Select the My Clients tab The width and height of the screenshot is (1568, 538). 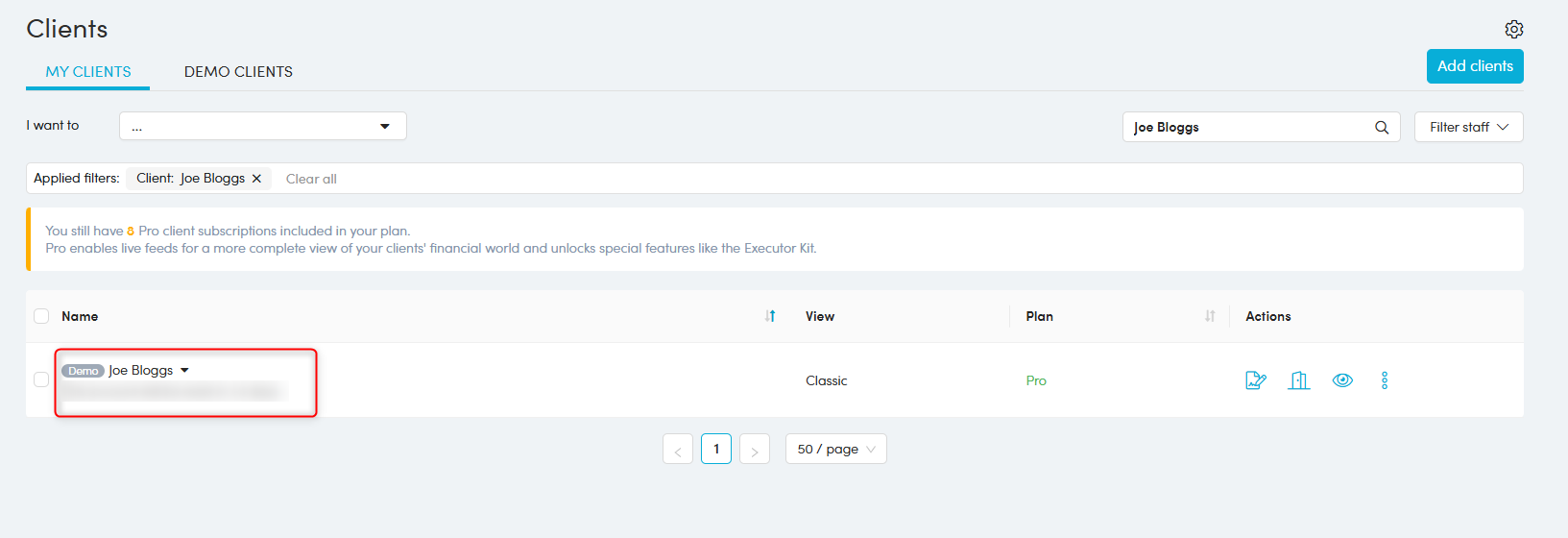88,72
